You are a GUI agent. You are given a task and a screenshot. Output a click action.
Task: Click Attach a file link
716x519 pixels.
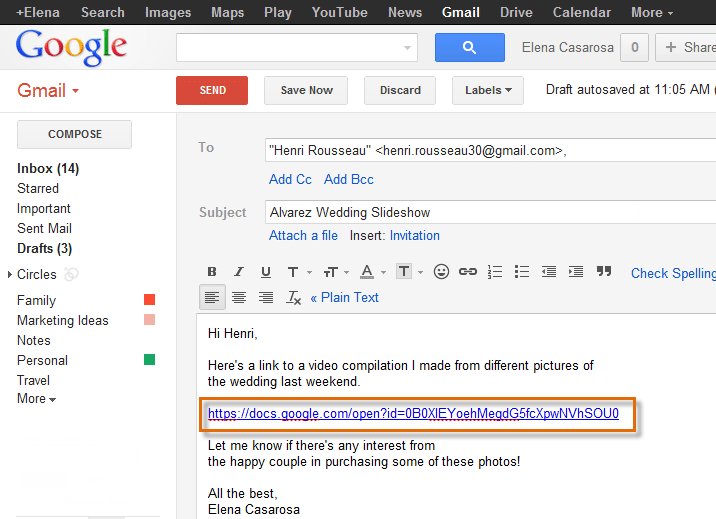coord(303,236)
